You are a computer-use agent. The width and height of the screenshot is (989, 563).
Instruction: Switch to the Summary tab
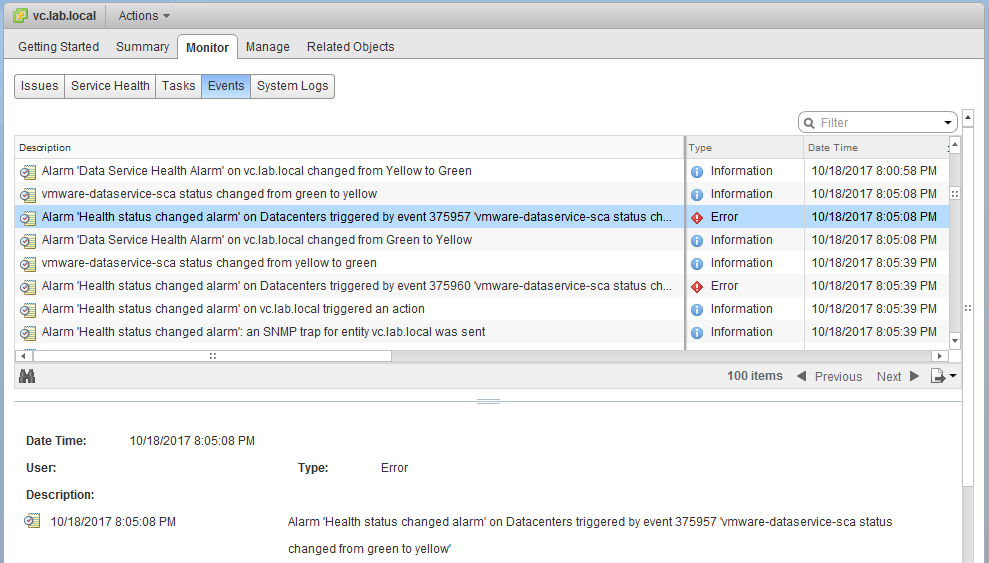[142, 47]
